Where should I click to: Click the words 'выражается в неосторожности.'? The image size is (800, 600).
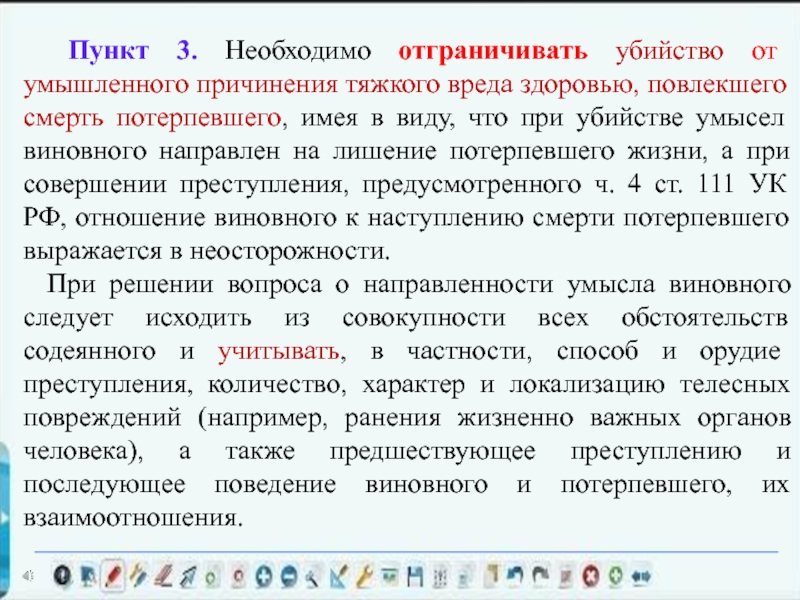pos(207,252)
